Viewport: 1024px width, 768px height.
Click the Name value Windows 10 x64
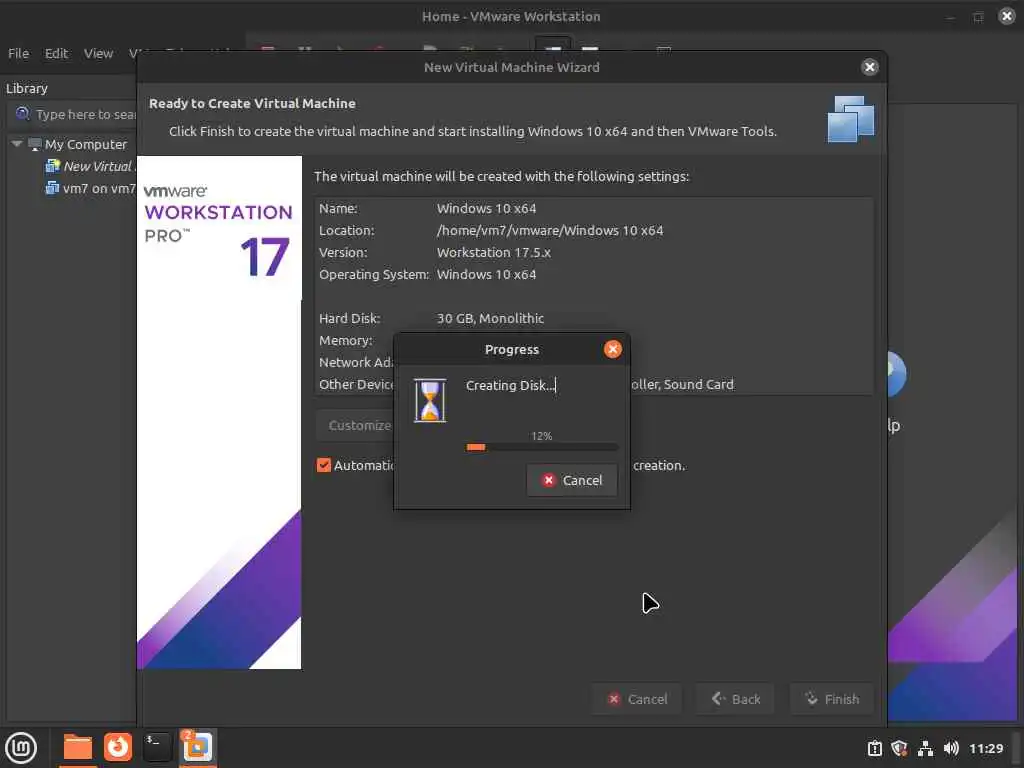tap(487, 208)
